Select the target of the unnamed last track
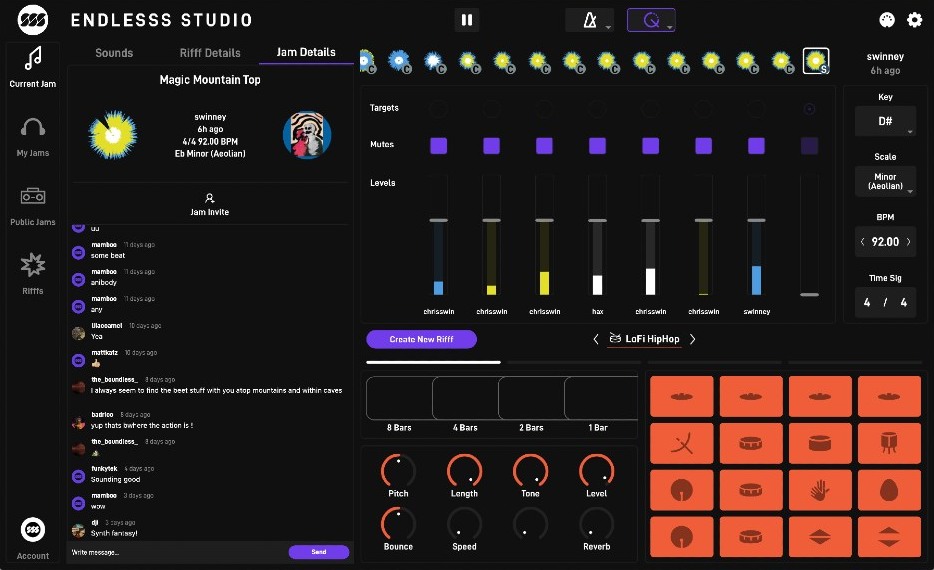 (x=809, y=109)
